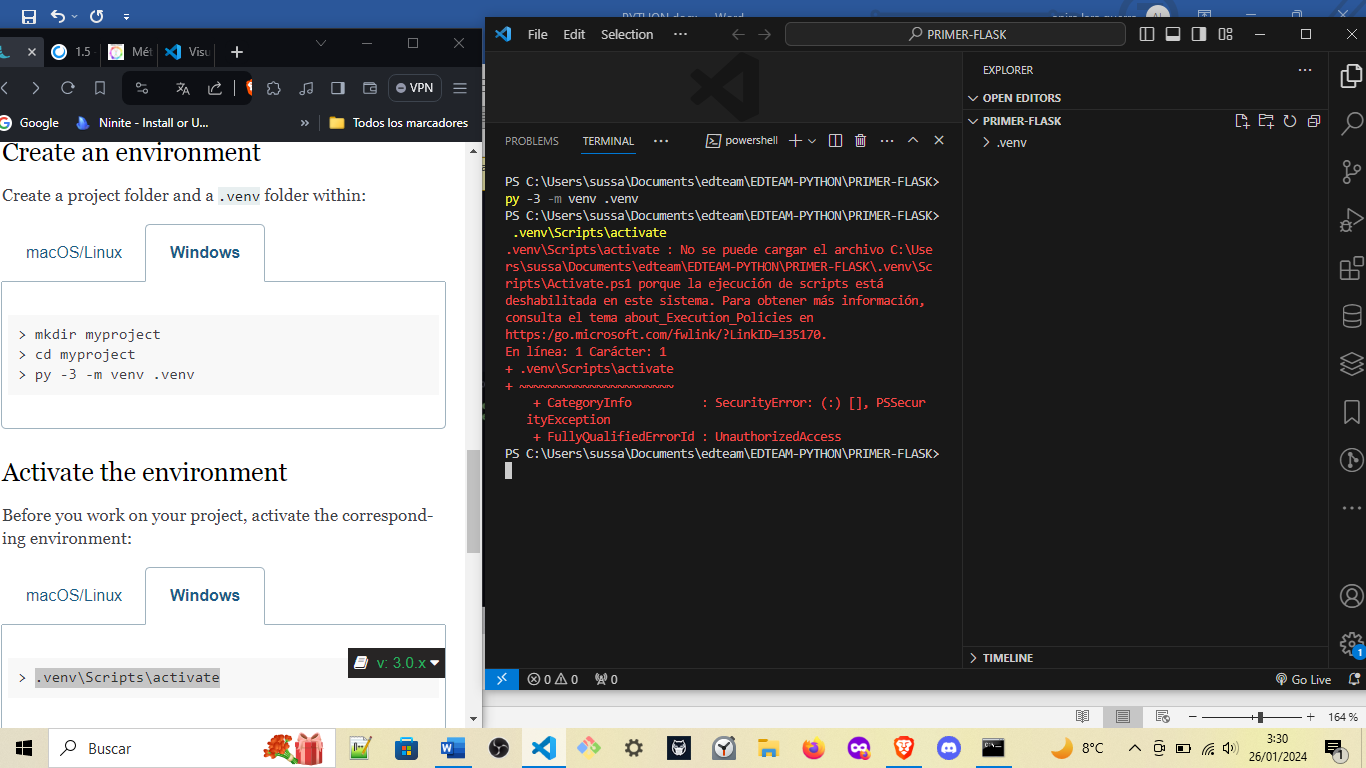Toggle the bottom panel layout button
This screenshot has height=768, width=1366.
pyautogui.click(x=1172, y=34)
